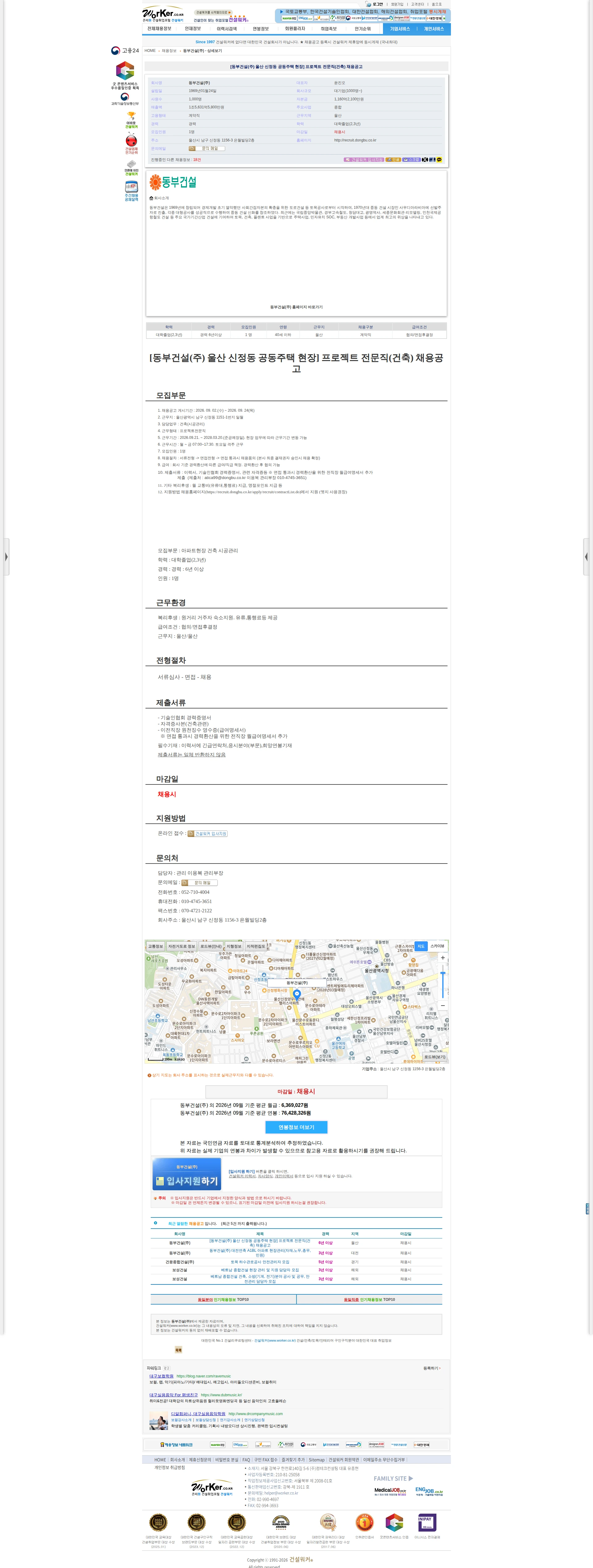Open the 전체채용정보 menu
Image resolution: width=593 pixels, height=1568 pixels.
click(159, 29)
